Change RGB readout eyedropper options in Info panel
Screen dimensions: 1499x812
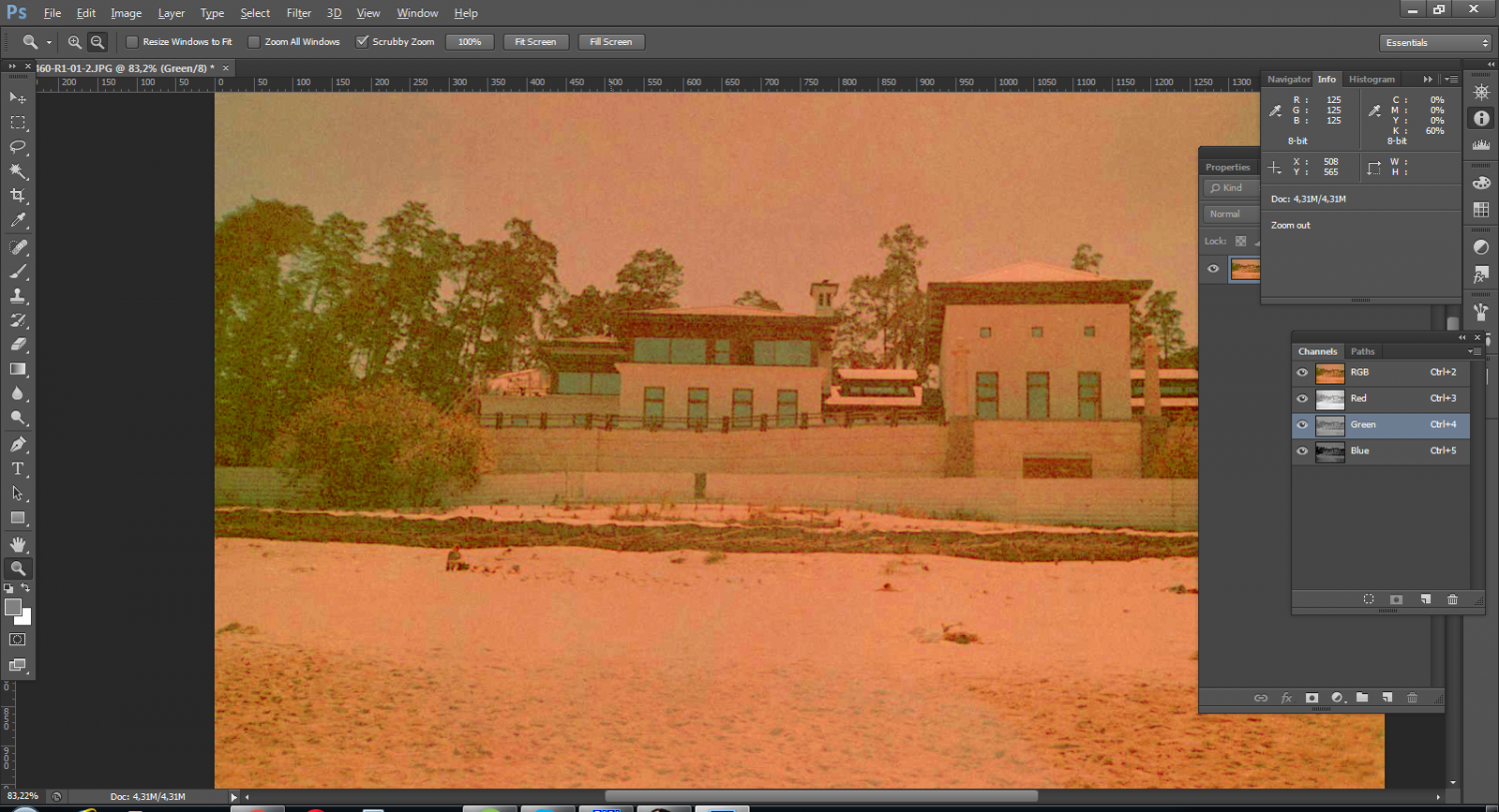(1276, 111)
